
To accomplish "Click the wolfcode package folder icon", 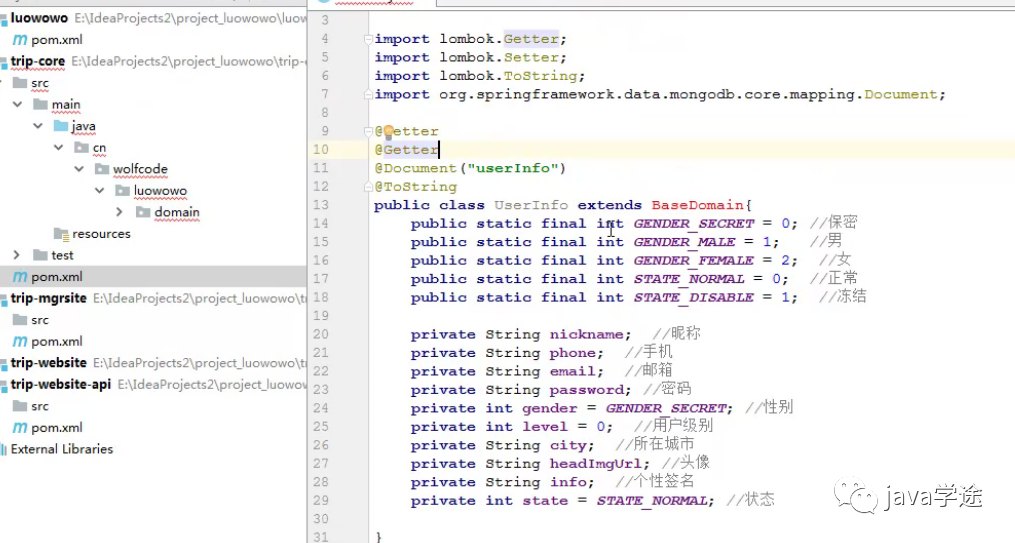I will pos(101,169).
